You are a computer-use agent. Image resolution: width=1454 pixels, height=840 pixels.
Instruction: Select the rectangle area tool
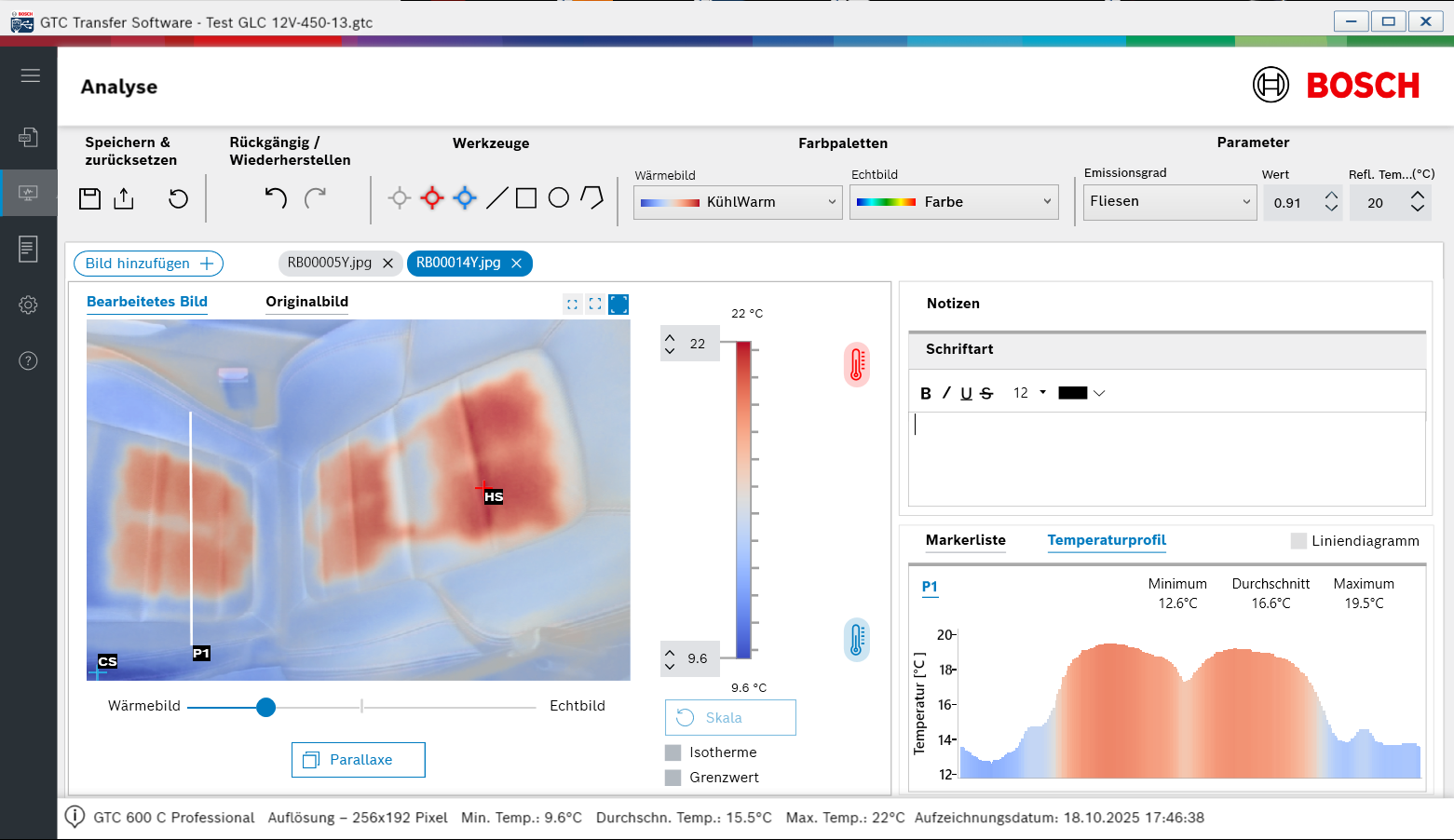(526, 197)
